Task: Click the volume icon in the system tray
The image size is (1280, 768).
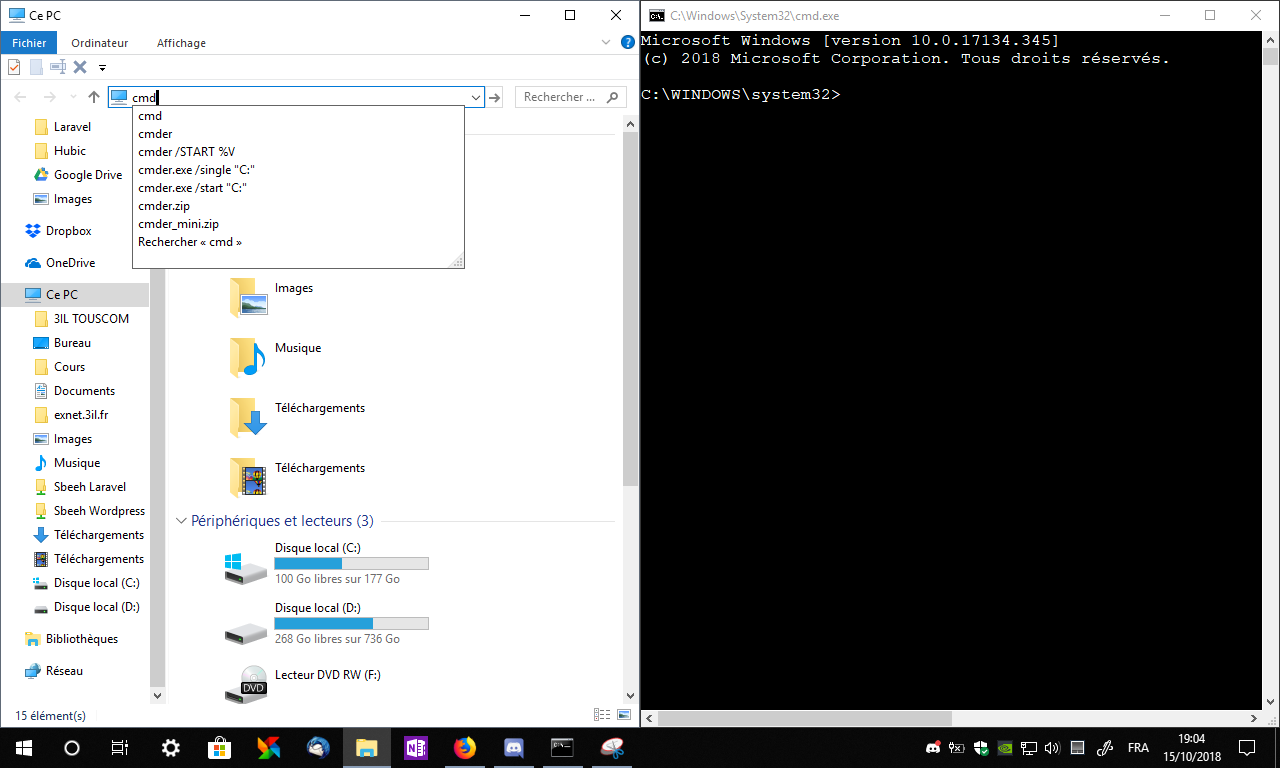Action: tap(1052, 747)
